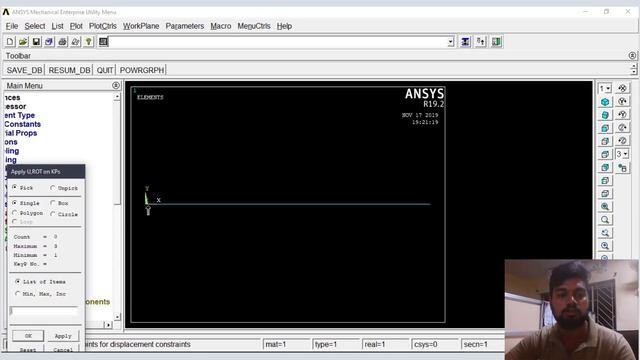The width and height of the screenshot is (640, 360).
Task: Switch to Isometric view cube icon
Action: click(x=605, y=102)
